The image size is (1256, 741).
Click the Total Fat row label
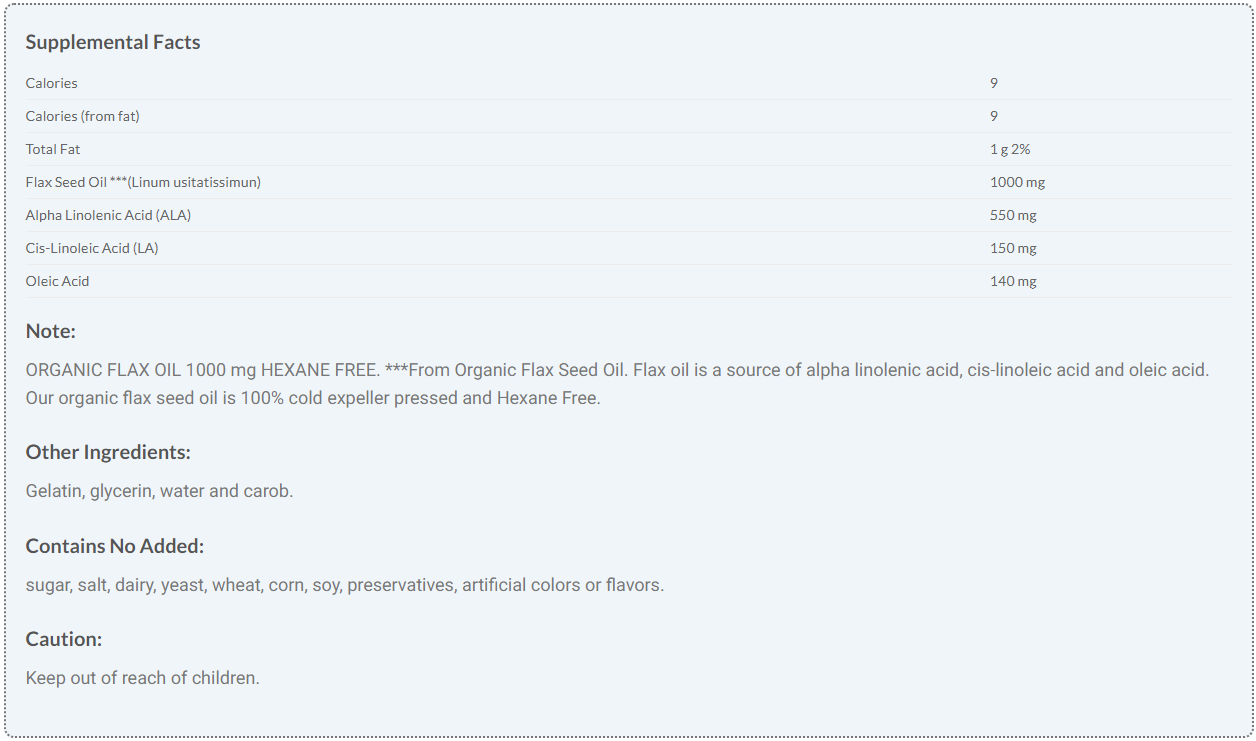53,149
